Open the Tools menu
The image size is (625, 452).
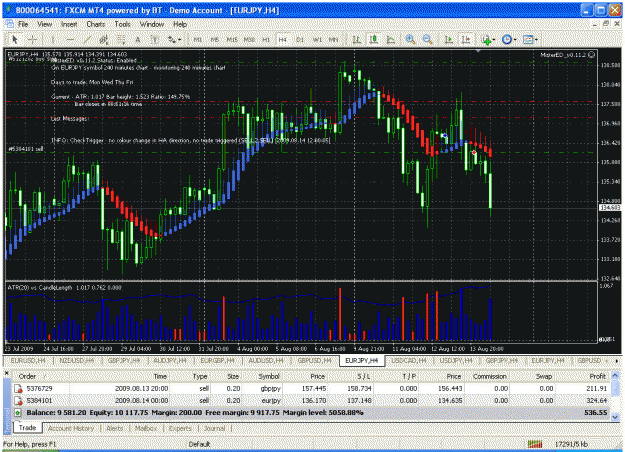coord(122,24)
